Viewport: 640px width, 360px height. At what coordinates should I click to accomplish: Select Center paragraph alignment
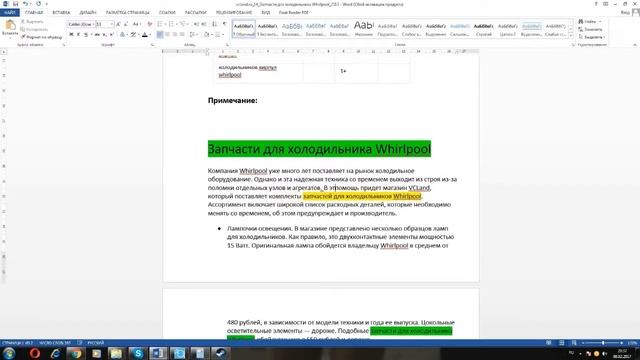(x=167, y=35)
